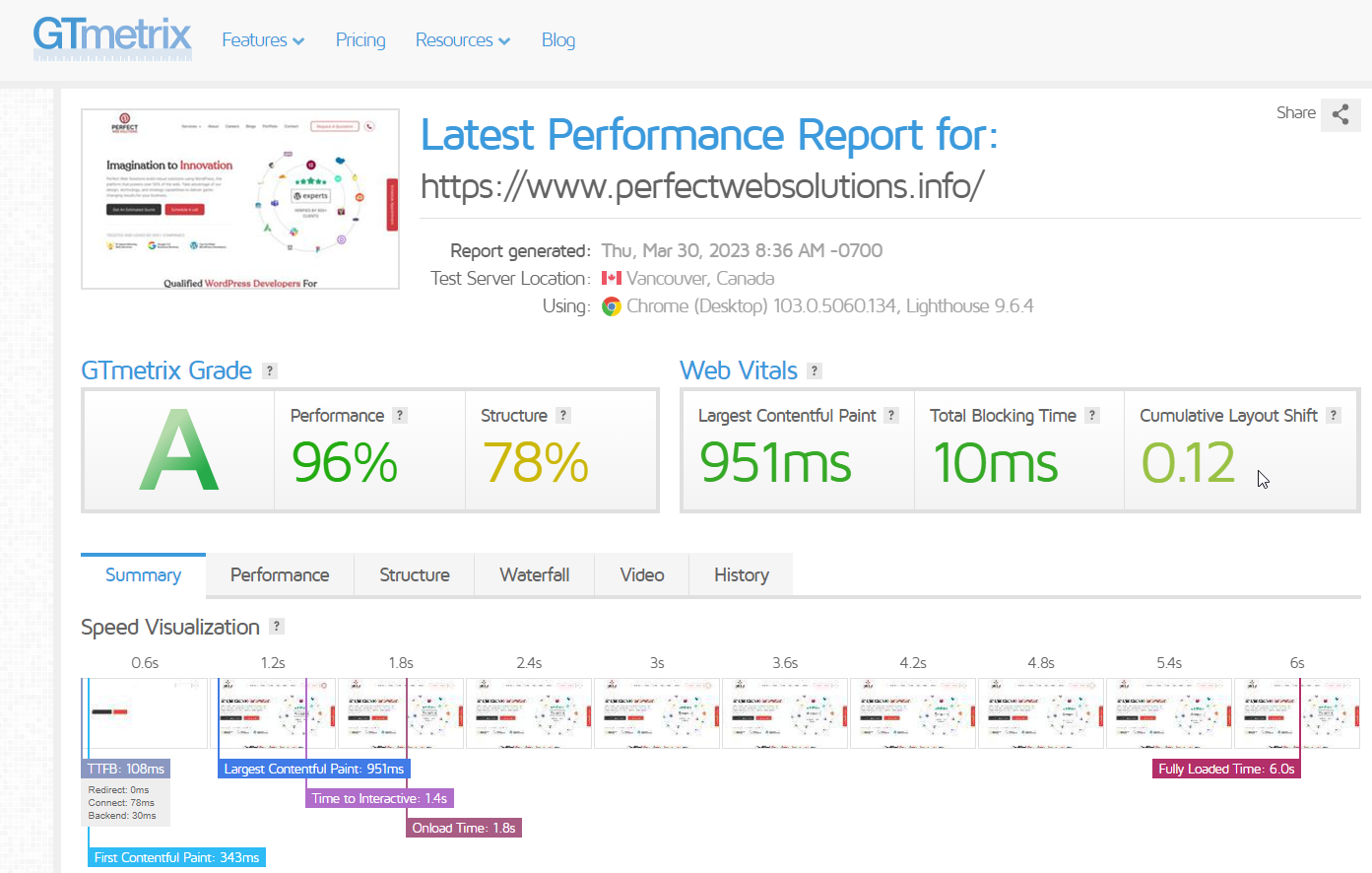Click the Fully Loaded Time: 6.0s marker
1372x873 pixels.
(x=1226, y=769)
